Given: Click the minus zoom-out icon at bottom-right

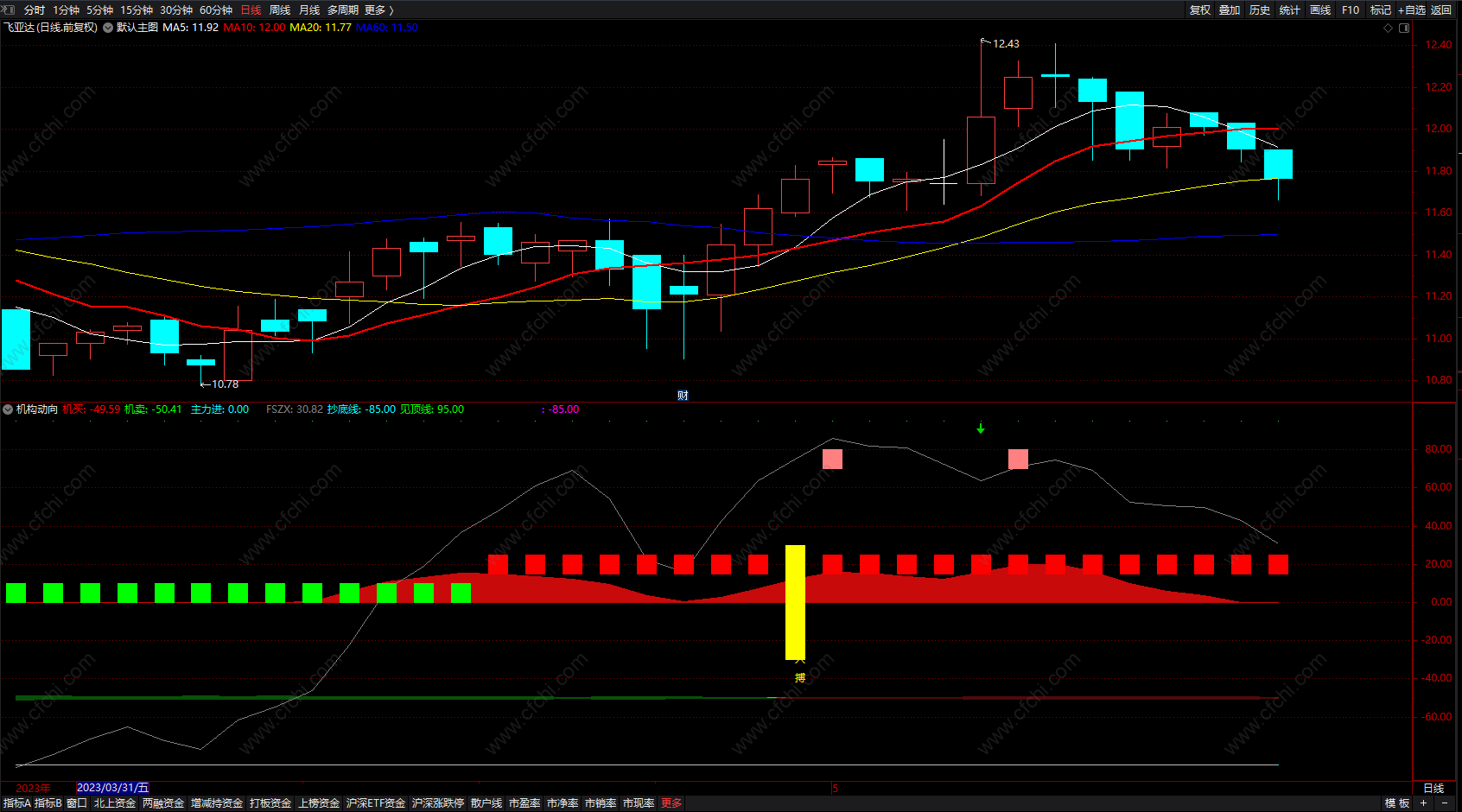Looking at the screenshot, I should click(x=1444, y=803).
